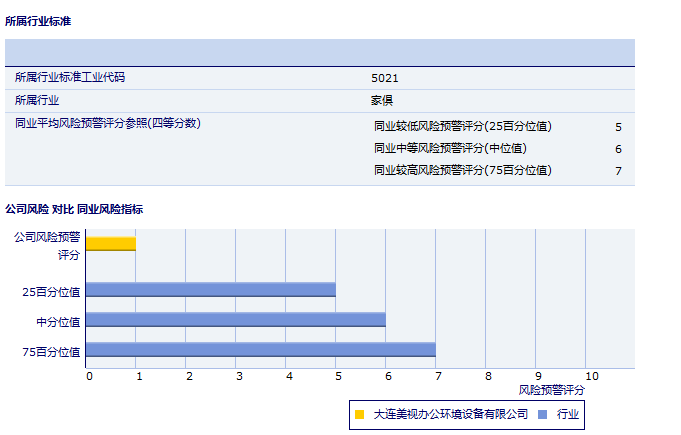Viewport: 681px width, 435px height.
Task: Select 同业较高风险预警评分(75百分位值) text
Action: (462, 170)
